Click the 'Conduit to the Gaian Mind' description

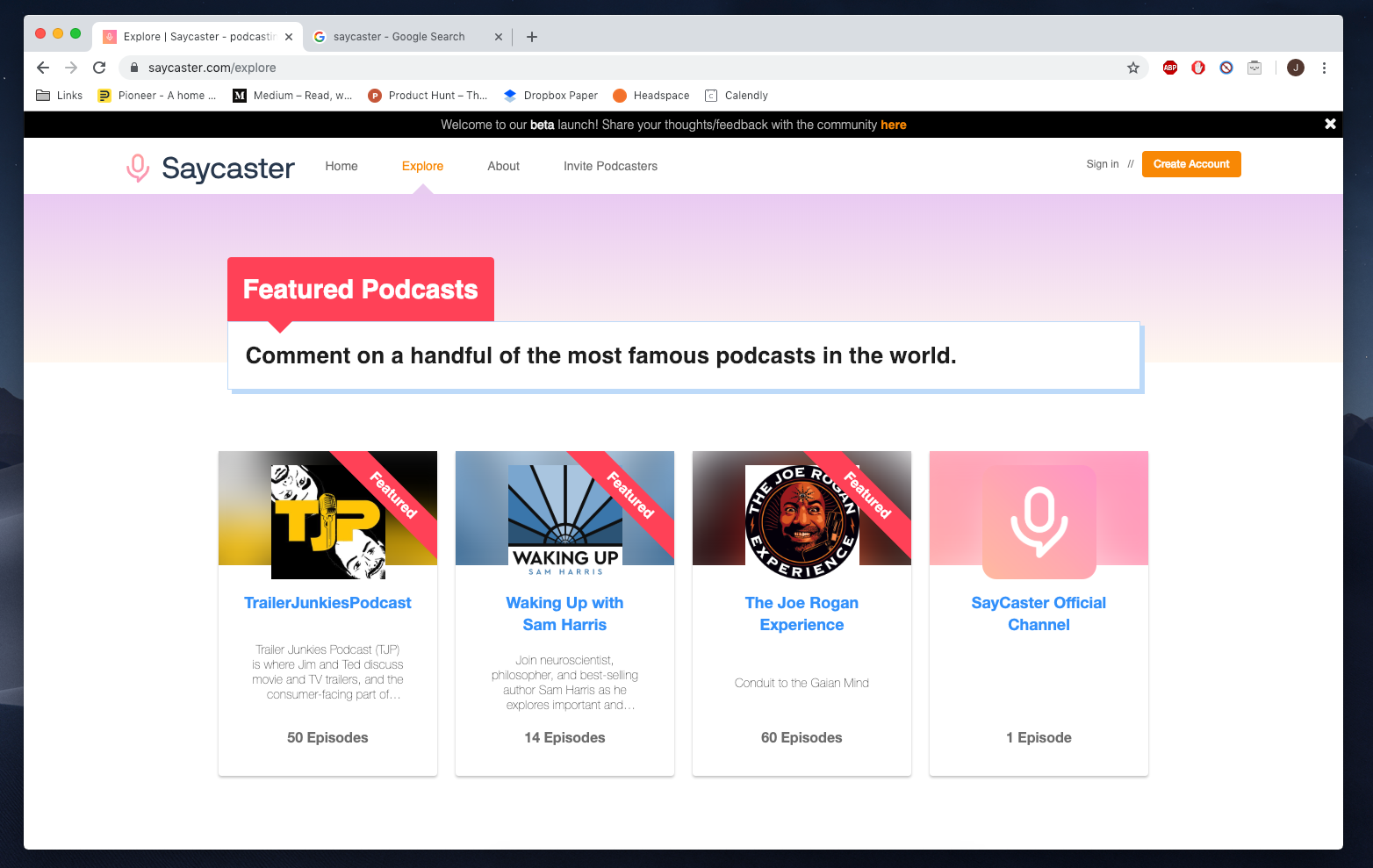pos(802,683)
